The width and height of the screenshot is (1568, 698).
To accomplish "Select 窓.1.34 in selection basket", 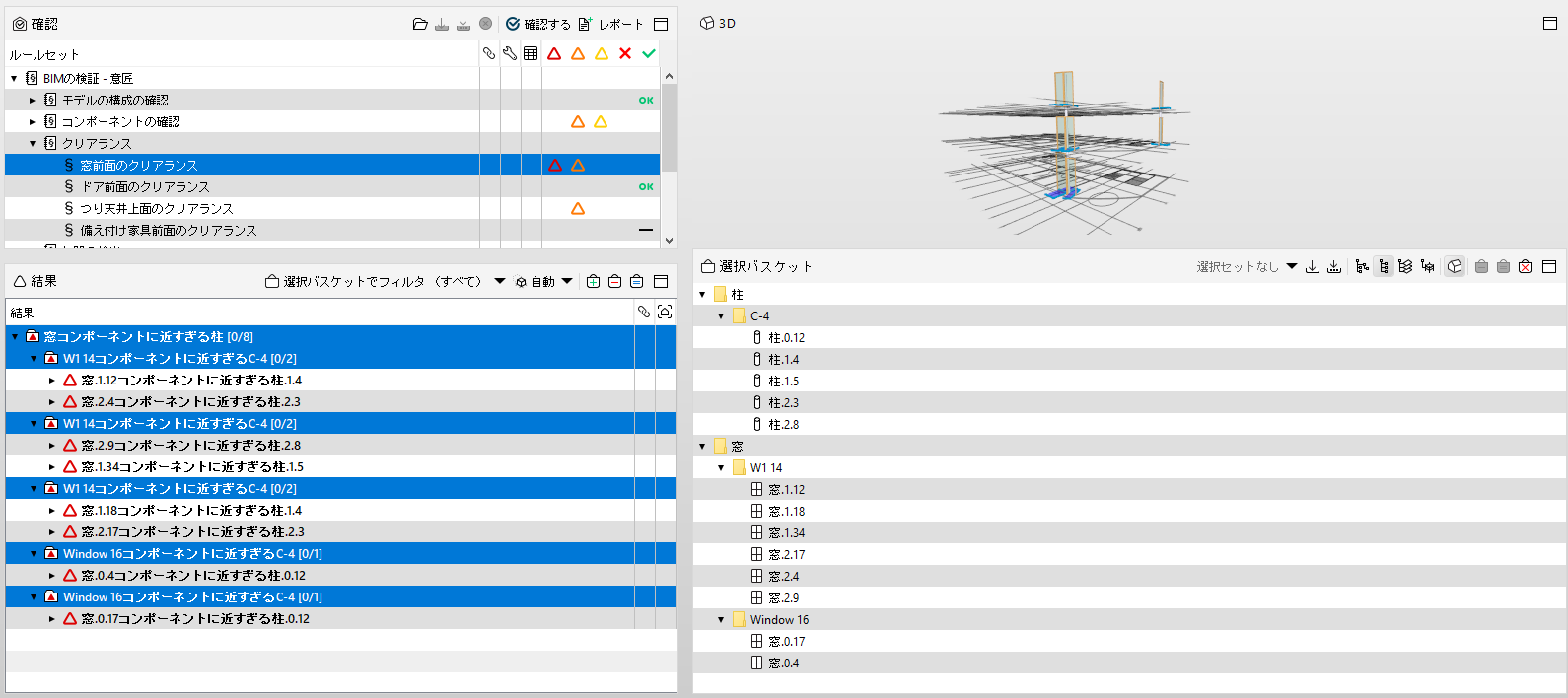I will point(1129,532).
